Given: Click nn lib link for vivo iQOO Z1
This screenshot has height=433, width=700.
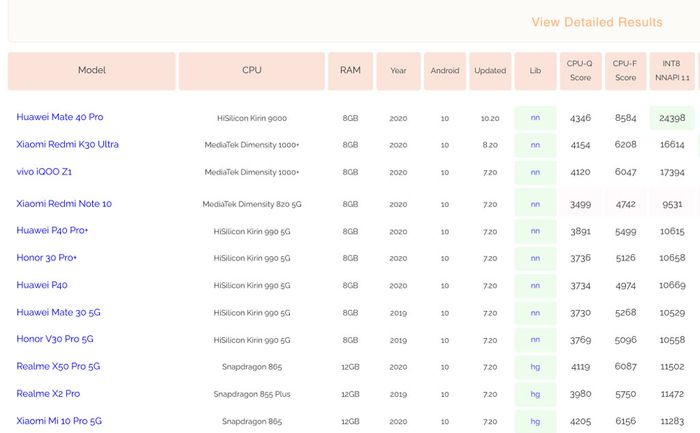Looking at the screenshot, I should point(535,172).
